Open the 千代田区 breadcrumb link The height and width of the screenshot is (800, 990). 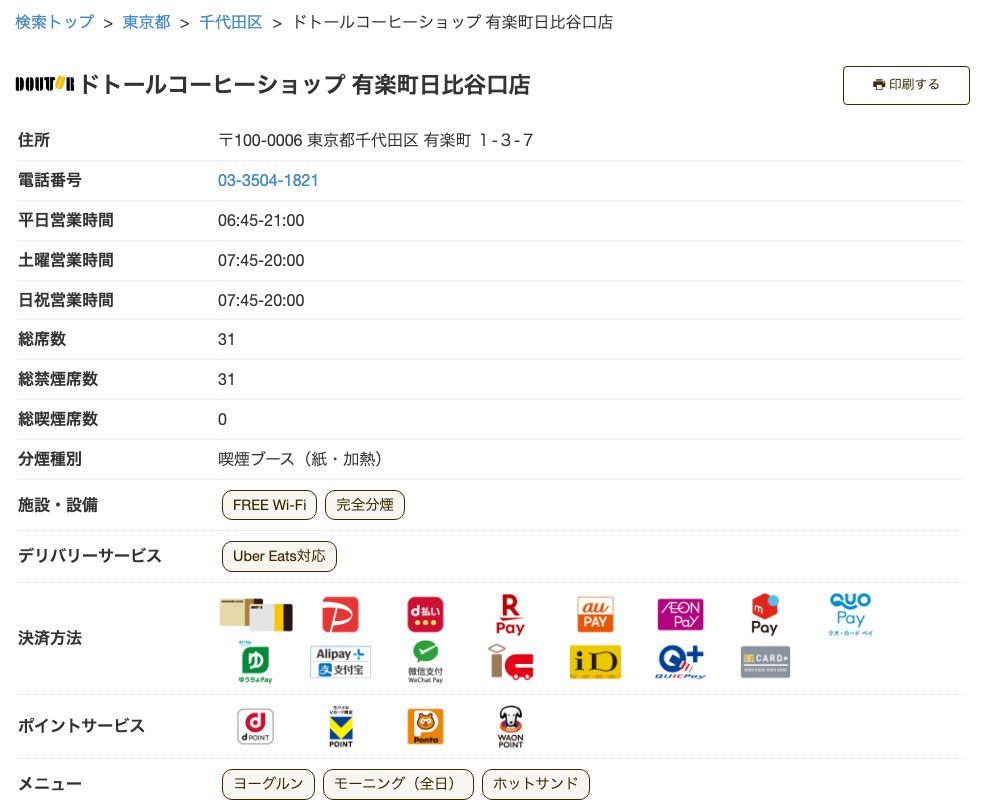click(x=231, y=22)
